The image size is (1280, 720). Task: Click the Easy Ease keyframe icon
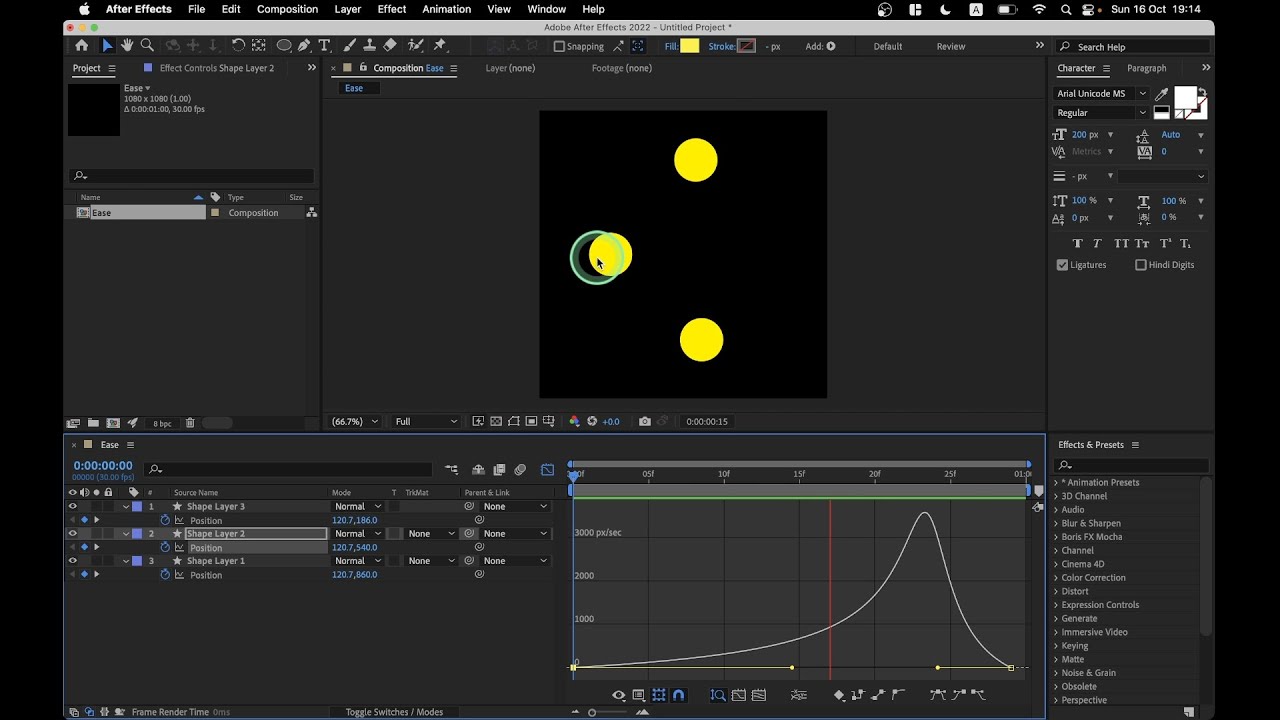tap(939, 695)
